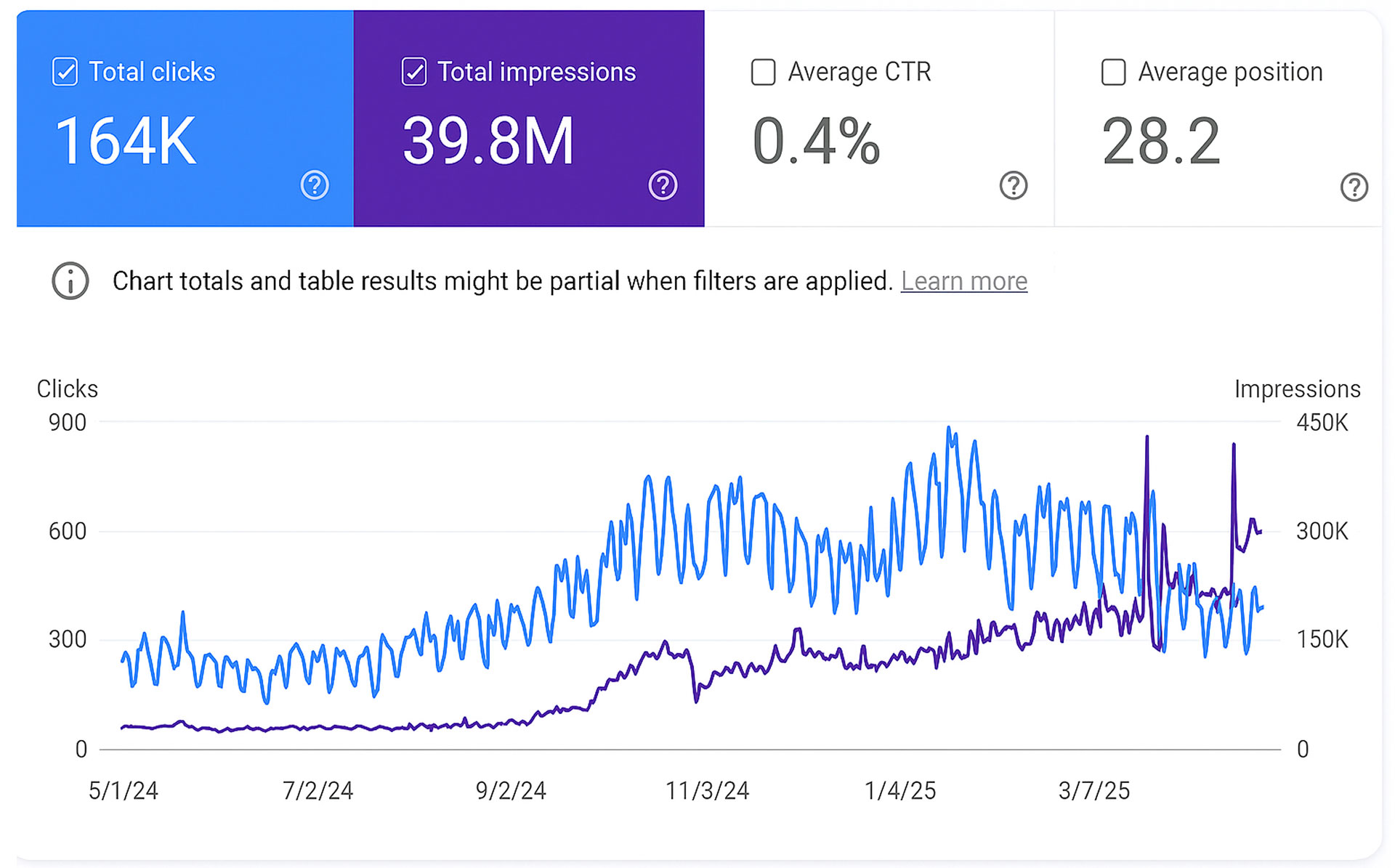Click the chart totals partial results notice text
Image resolution: width=1395 pixels, height=868 pixels.
[x=503, y=281]
